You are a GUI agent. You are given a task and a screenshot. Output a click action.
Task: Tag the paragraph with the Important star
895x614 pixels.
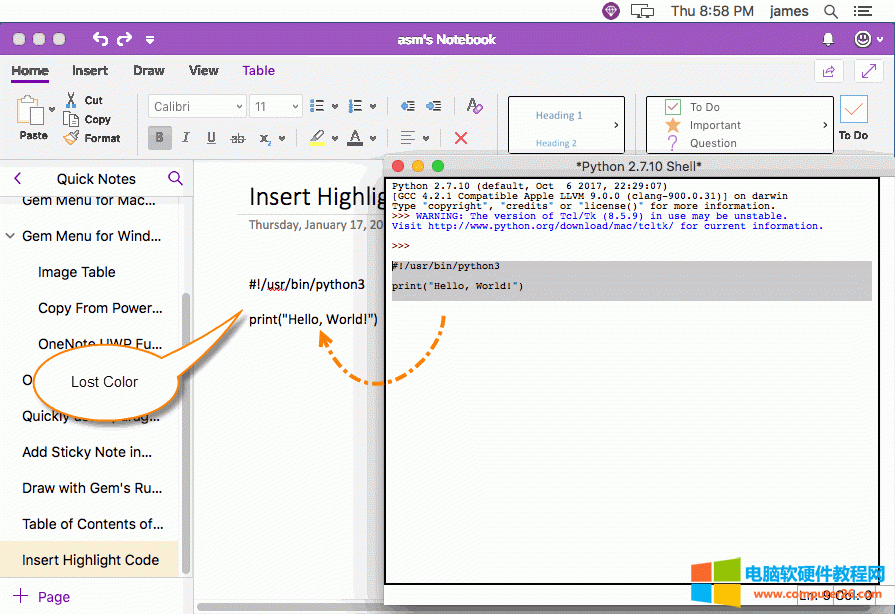(x=675, y=127)
